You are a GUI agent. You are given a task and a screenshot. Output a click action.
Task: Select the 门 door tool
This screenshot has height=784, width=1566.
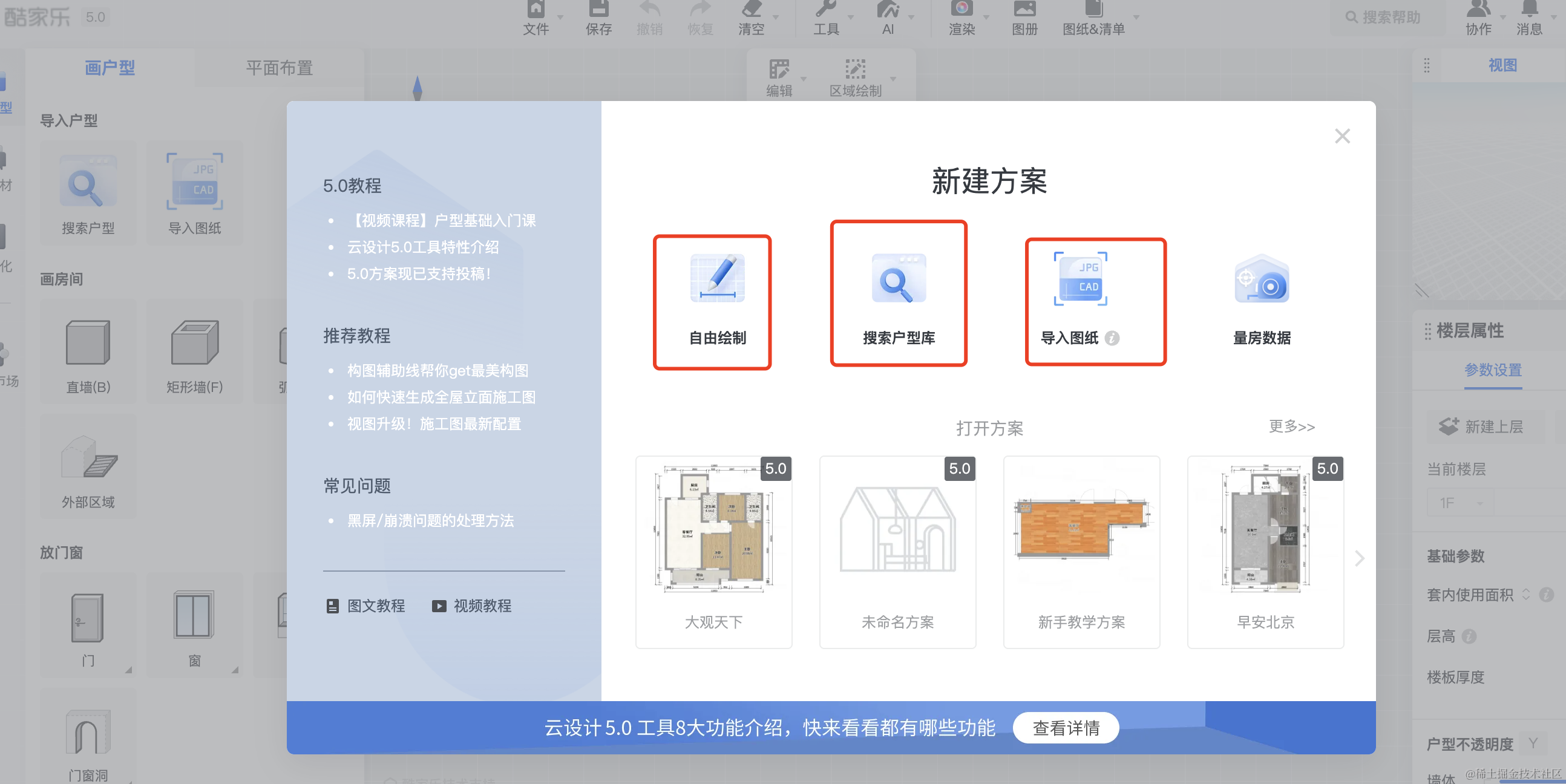point(88,626)
